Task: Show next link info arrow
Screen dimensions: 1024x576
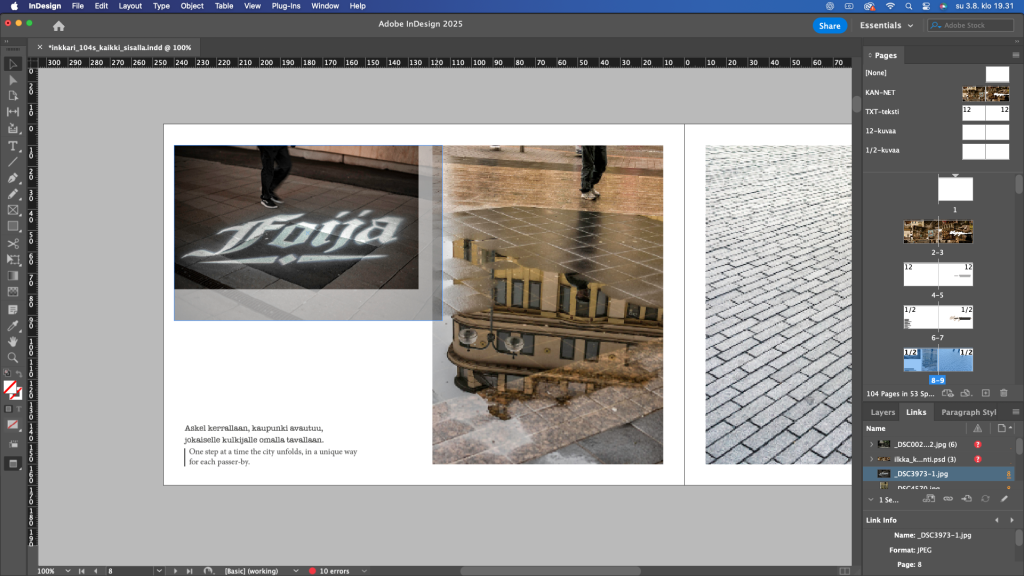Action: coord(1012,520)
